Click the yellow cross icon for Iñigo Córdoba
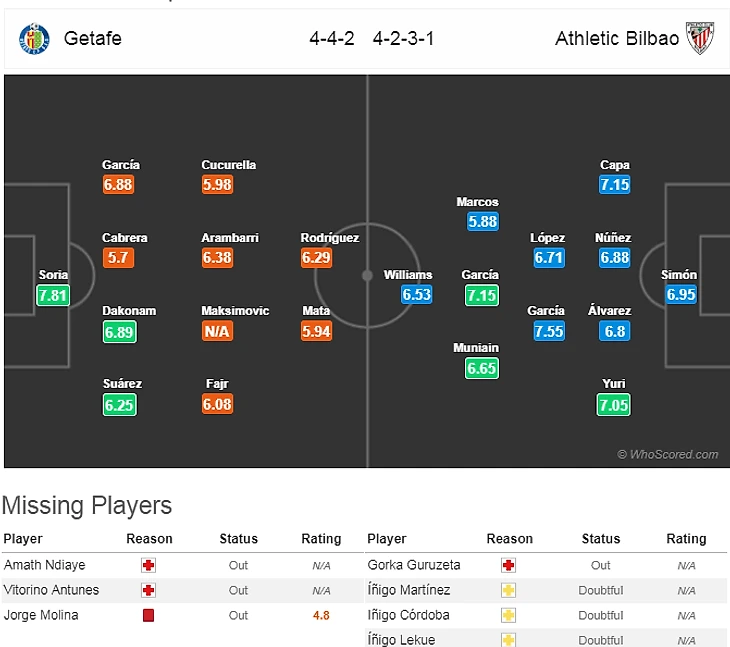This screenshot has height=647, width=730. click(509, 615)
